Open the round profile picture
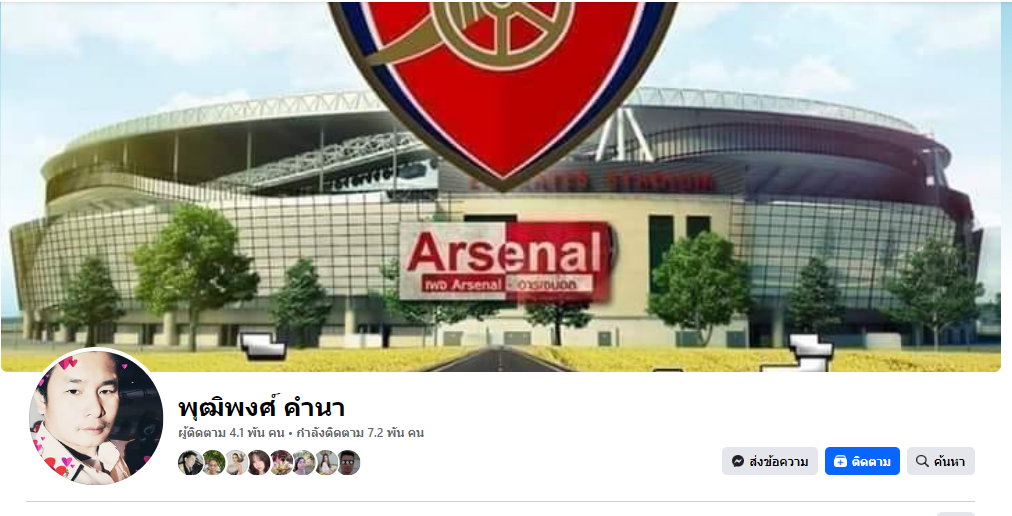The image size is (1012, 516). coord(96,417)
